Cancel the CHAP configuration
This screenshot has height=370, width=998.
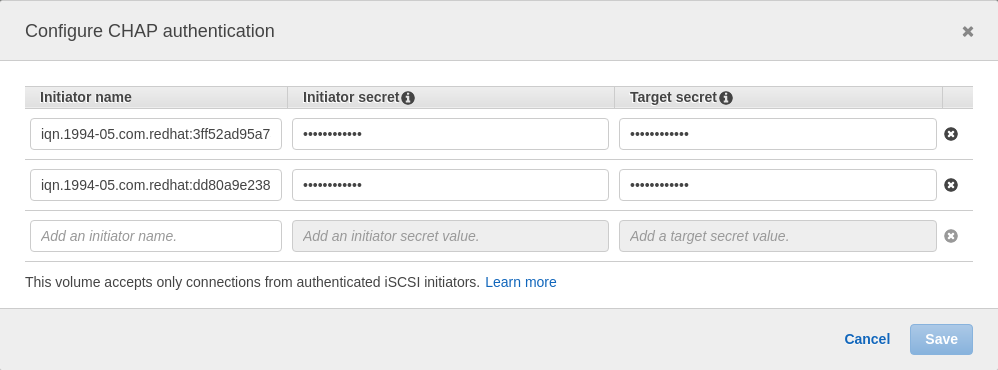point(867,339)
